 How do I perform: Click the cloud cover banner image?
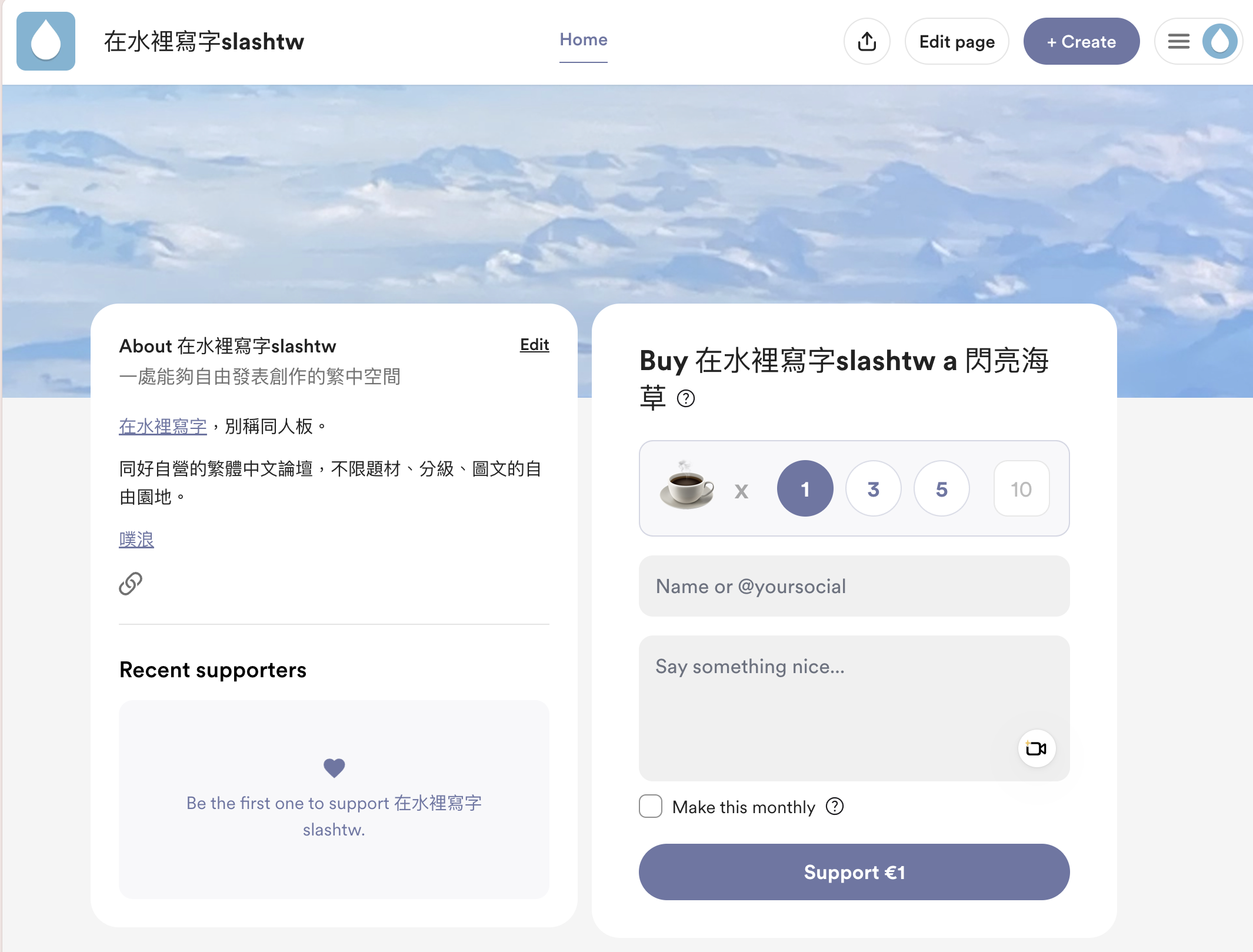627,194
